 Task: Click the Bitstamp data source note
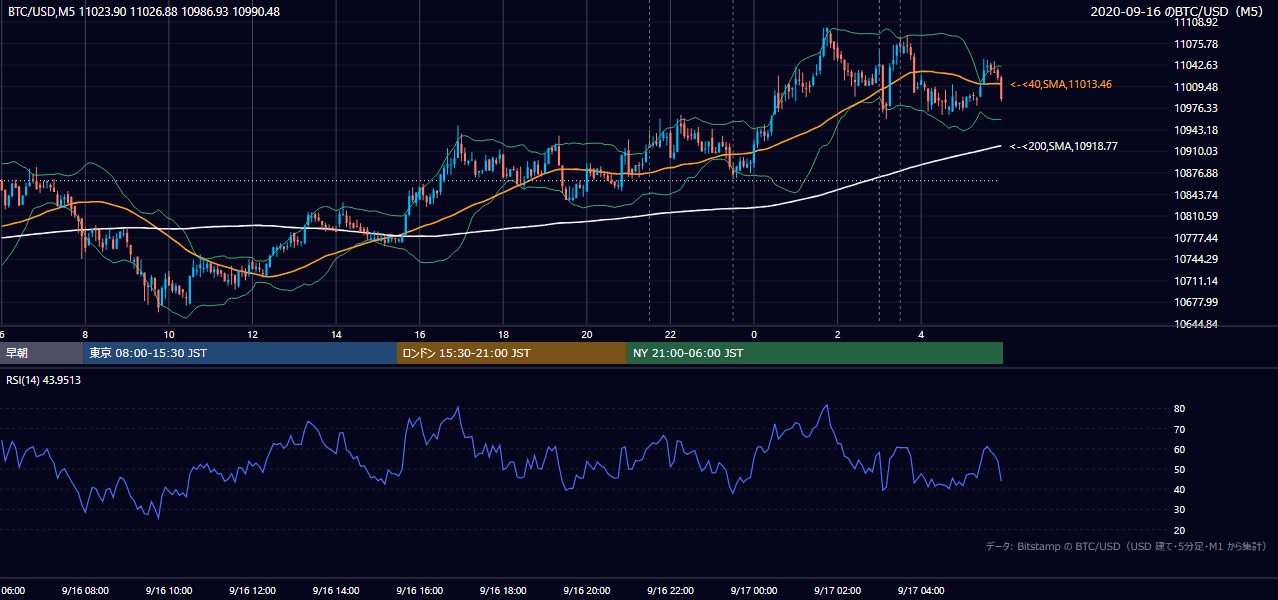1126,546
